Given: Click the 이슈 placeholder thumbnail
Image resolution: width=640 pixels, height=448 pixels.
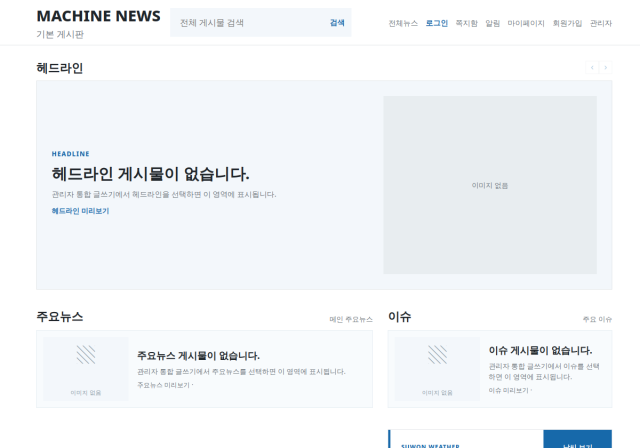Looking at the screenshot, I should click(437, 369).
